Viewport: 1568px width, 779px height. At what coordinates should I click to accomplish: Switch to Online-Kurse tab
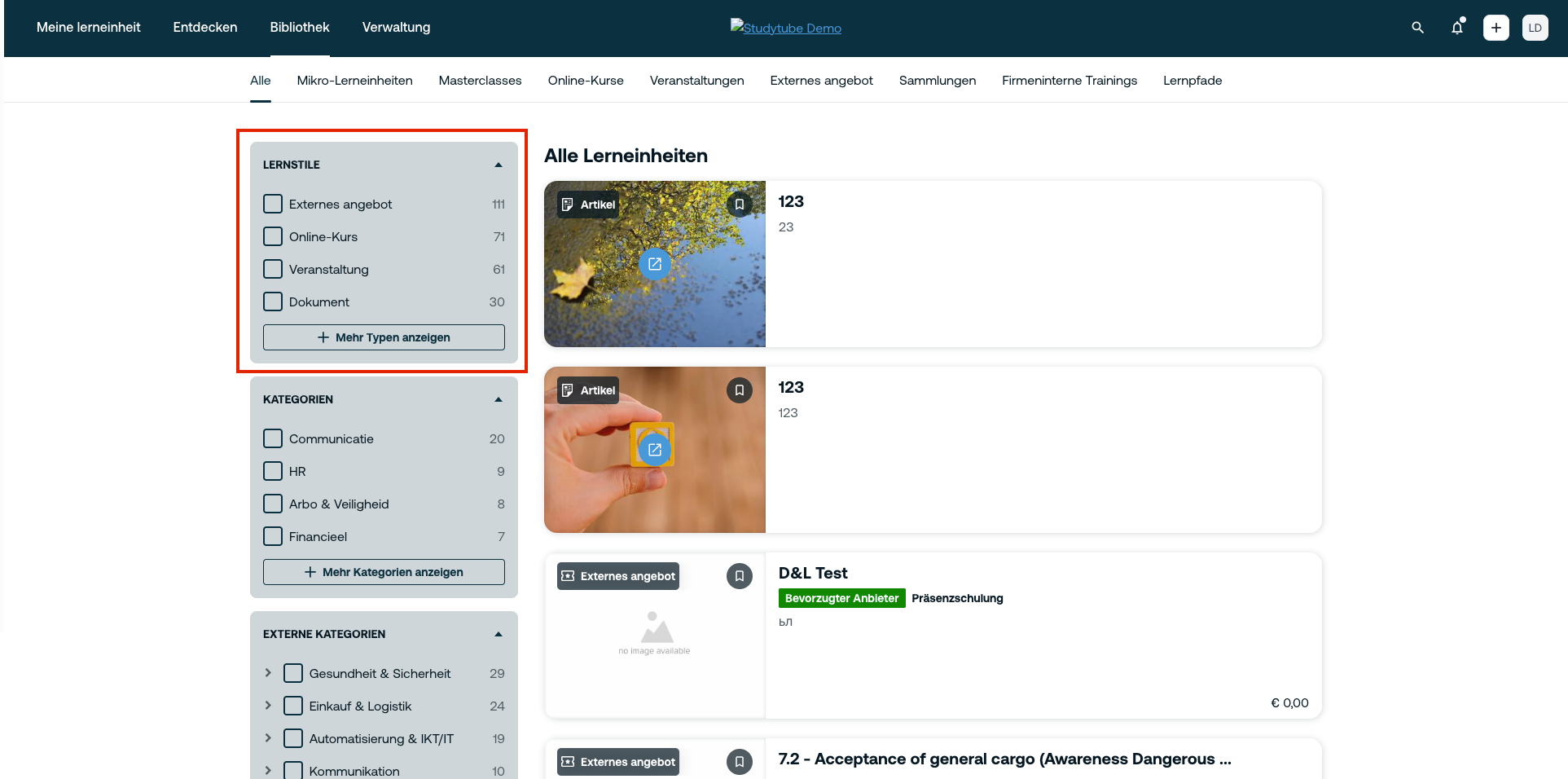(586, 81)
